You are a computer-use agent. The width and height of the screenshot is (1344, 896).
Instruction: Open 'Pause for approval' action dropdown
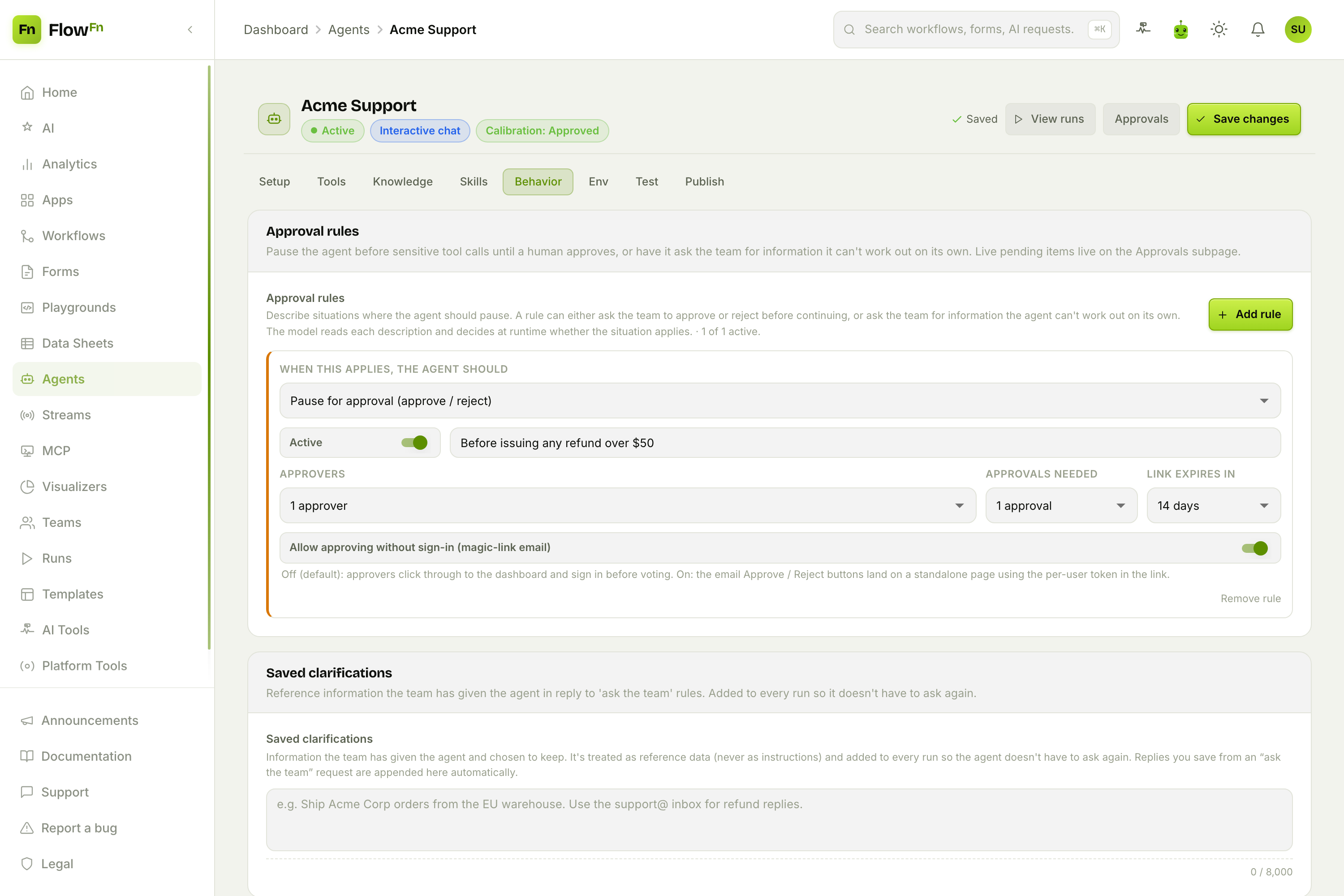pos(780,401)
